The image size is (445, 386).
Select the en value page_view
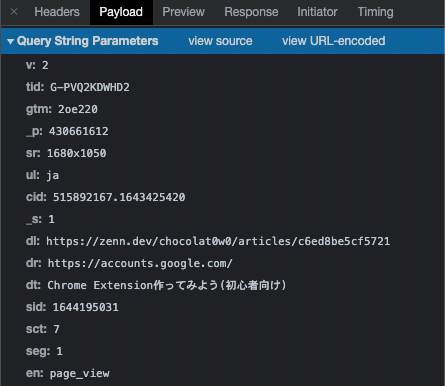tap(80, 374)
